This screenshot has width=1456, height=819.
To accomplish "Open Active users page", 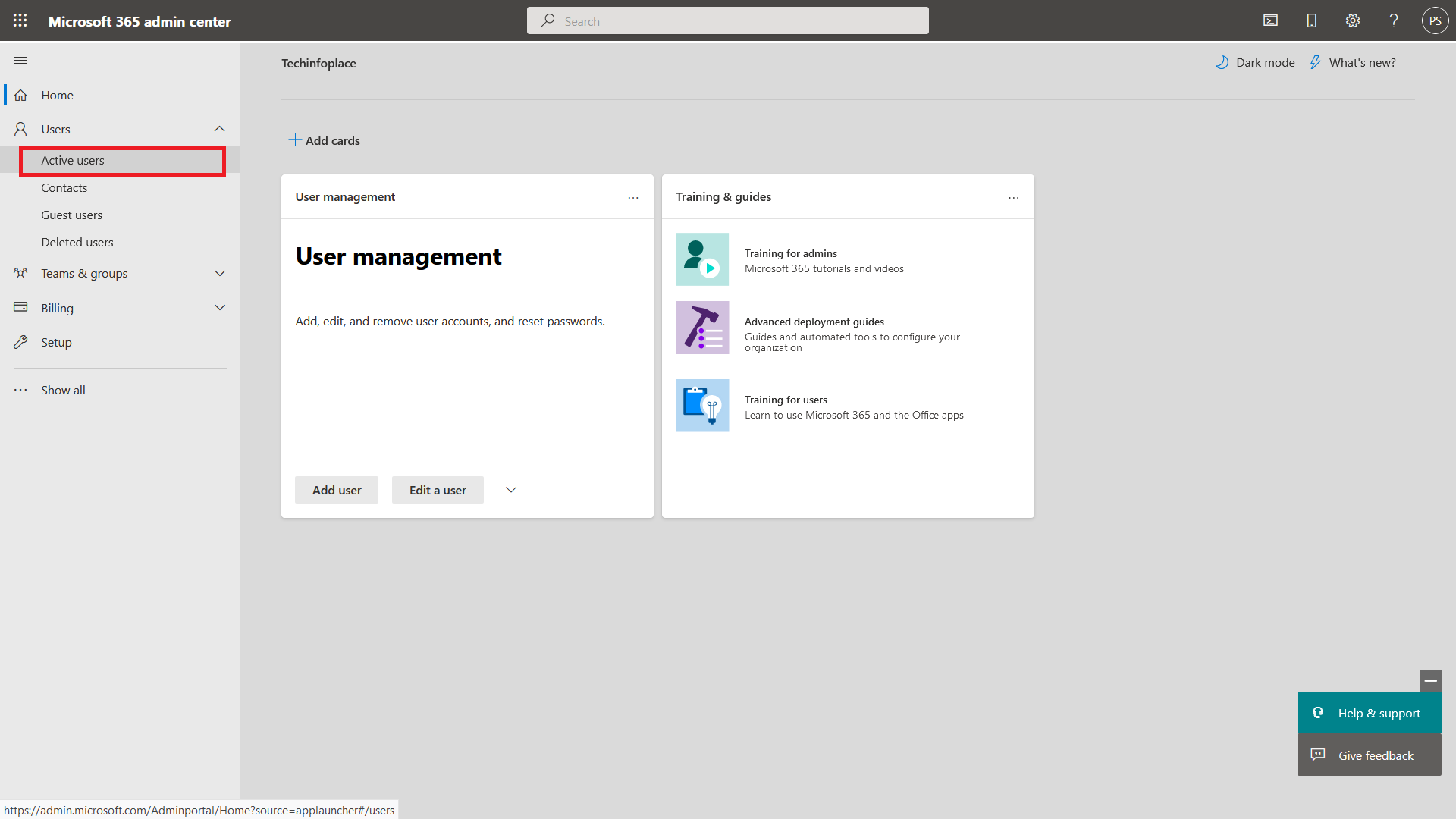I will (x=72, y=160).
